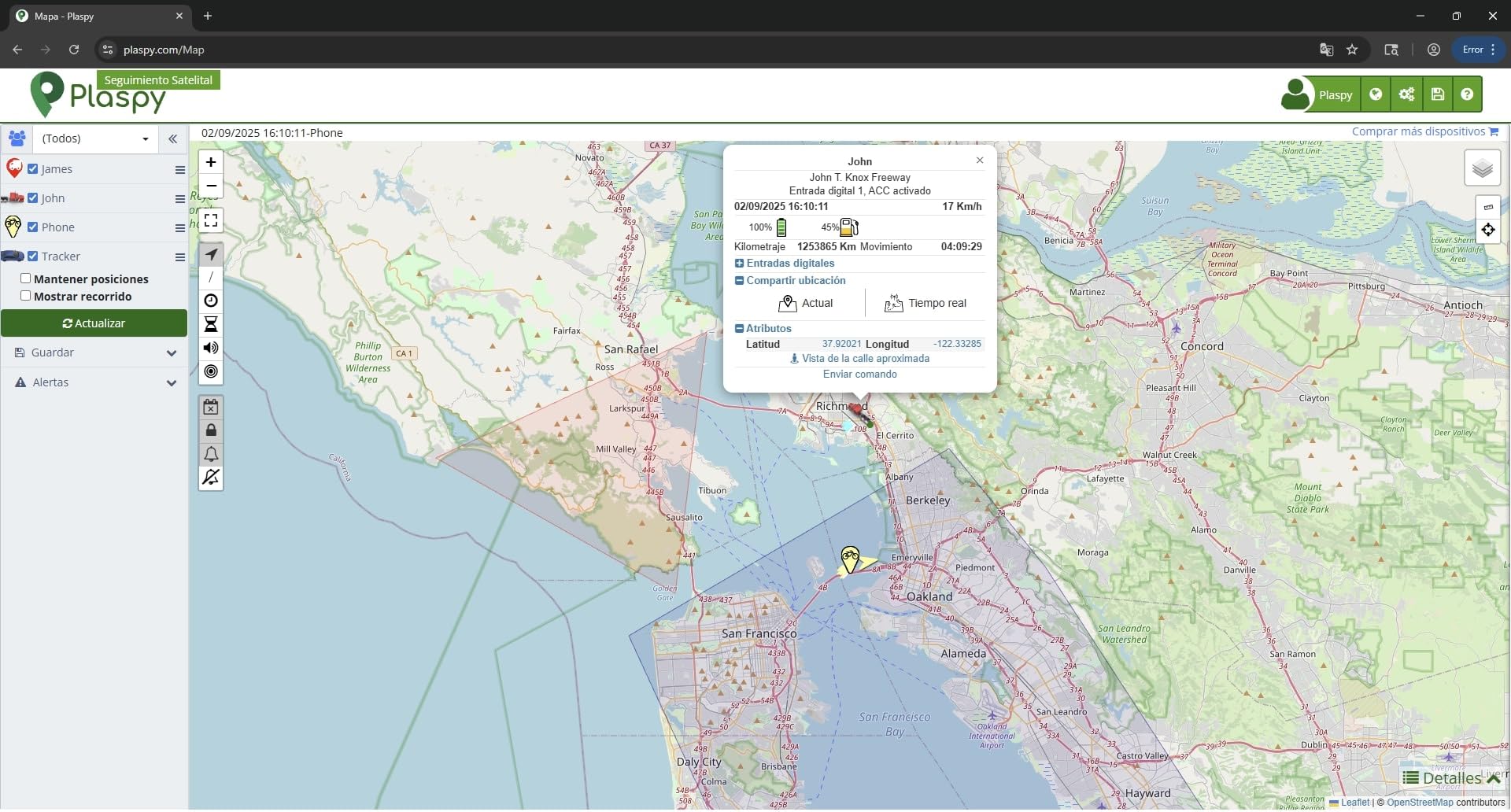
Task: Select the Tracker device row label
Action: (61, 257)
